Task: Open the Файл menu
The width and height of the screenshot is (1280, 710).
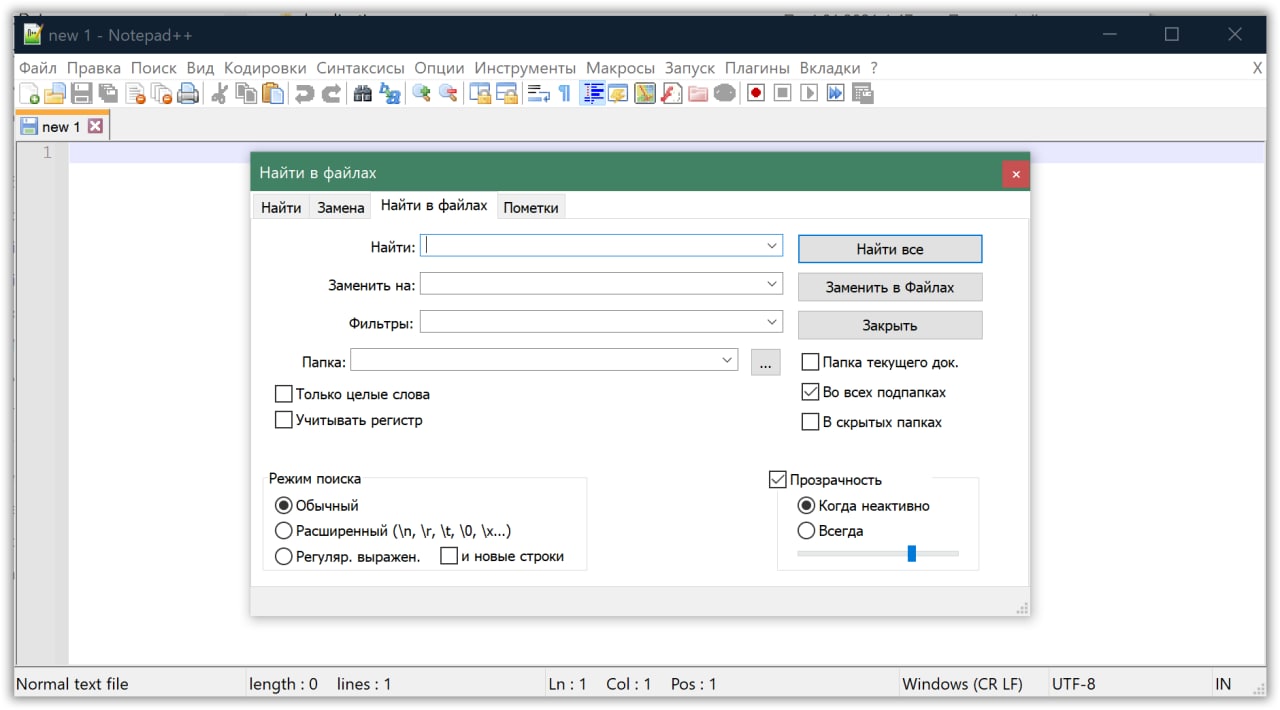Action: point(38,68)
